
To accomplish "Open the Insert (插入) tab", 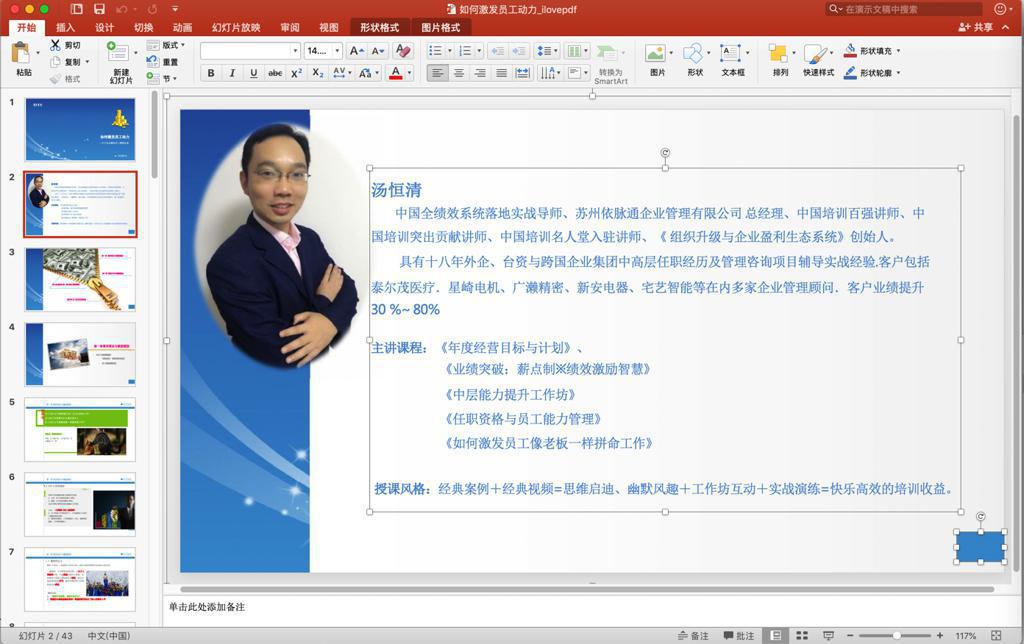I will (x=65, y=27).
